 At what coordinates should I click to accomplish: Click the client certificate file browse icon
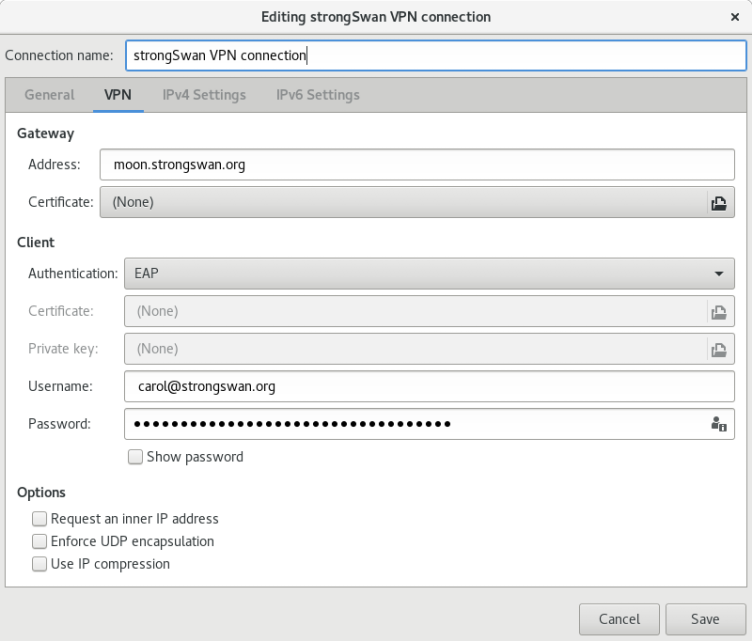click(718, 311)
